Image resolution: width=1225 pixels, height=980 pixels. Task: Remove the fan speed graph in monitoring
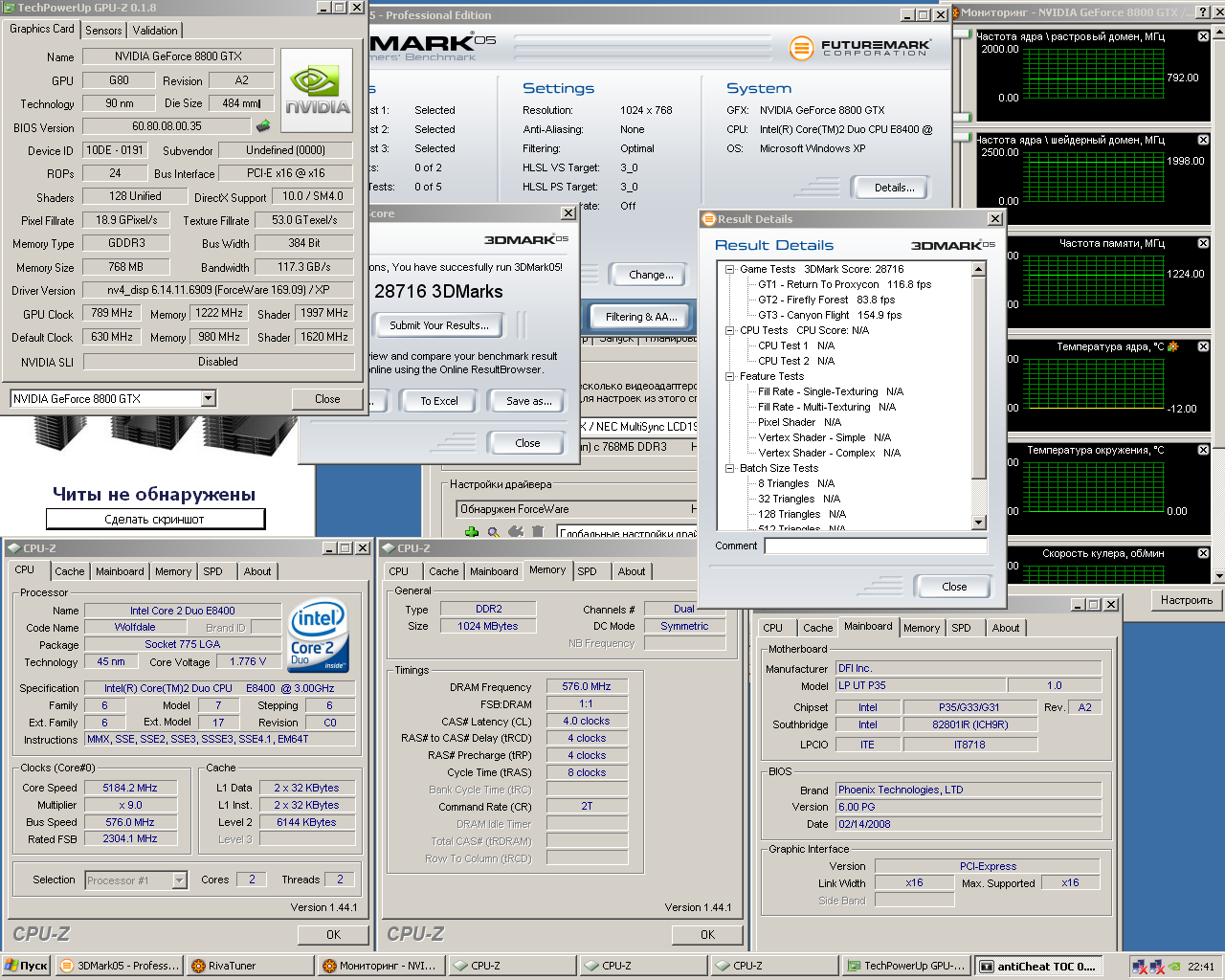coord(1203,553)
